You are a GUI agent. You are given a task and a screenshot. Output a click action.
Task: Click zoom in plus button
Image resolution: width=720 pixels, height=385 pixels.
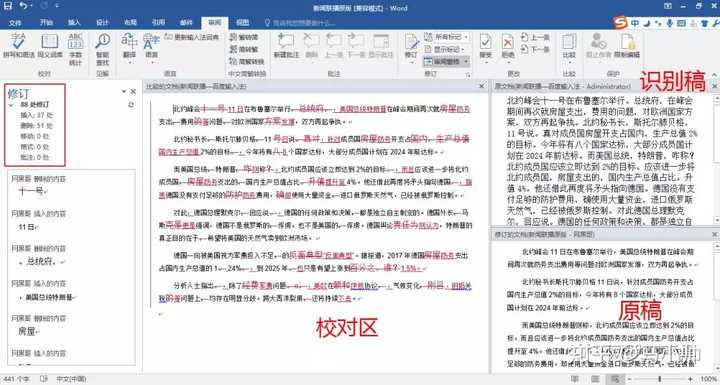click(x=690, y=379)
